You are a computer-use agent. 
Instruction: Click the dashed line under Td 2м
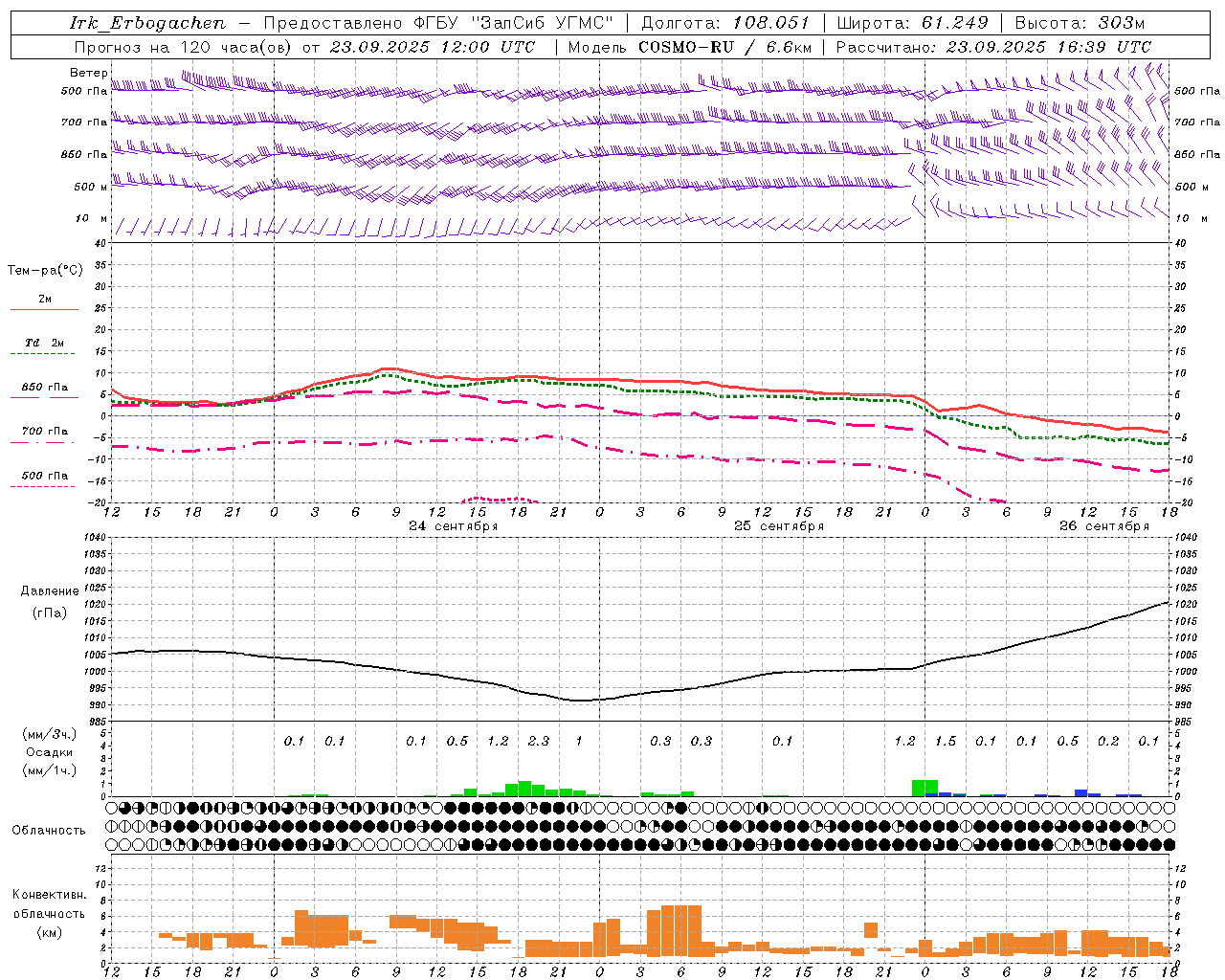point(42,354)
